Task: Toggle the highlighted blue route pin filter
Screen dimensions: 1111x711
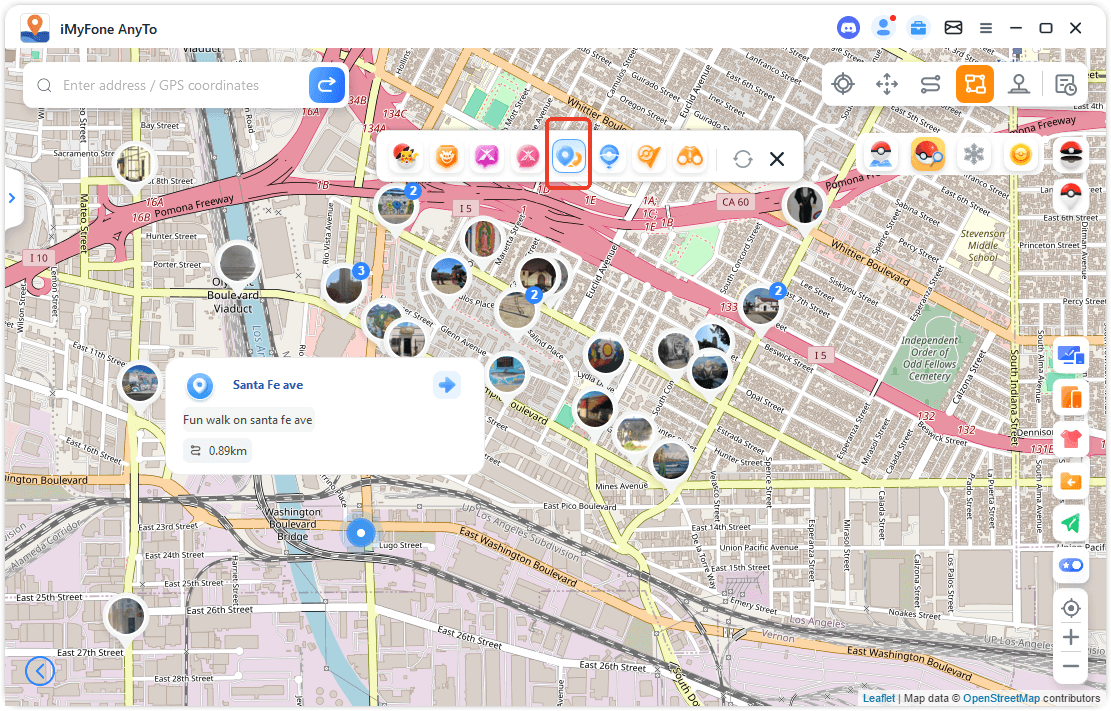Action: pyautogui.click(x=569, y=157)
